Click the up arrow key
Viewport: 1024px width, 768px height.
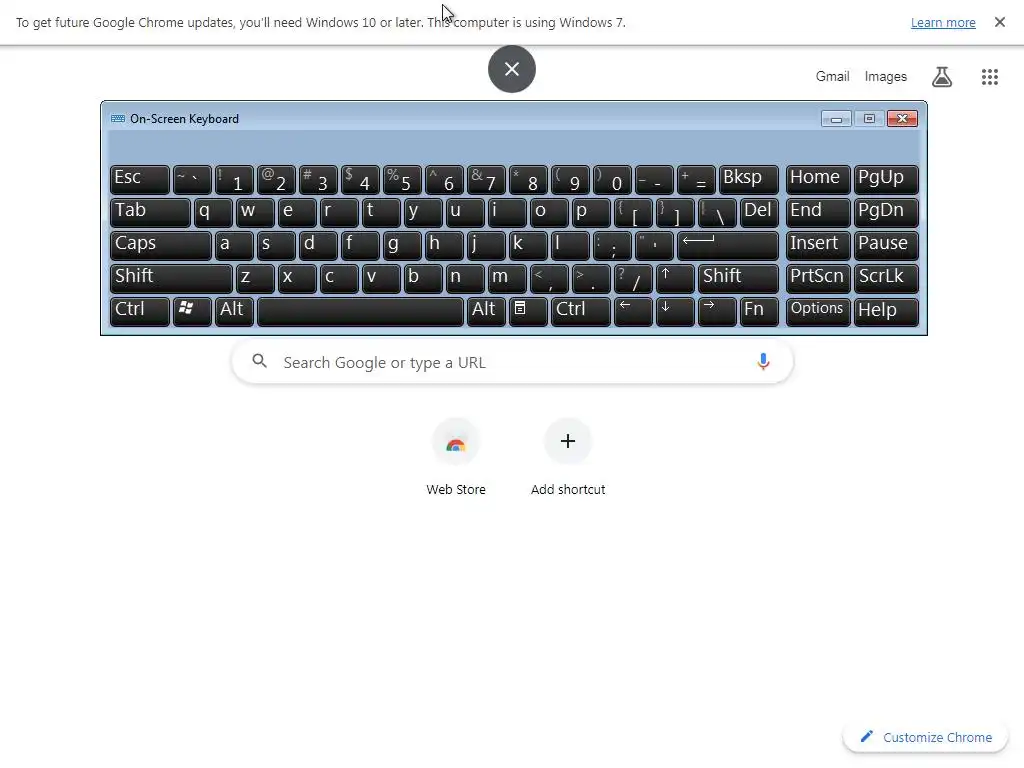coord(675,278)
